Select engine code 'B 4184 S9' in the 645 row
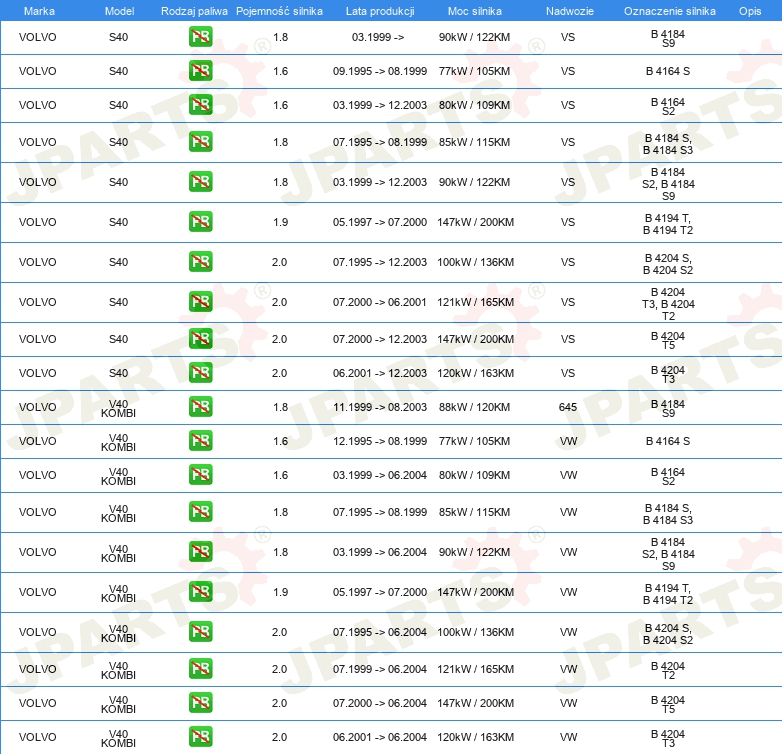Image resolution: width=782 pixels, height=754 pixels. click(668, 408)
